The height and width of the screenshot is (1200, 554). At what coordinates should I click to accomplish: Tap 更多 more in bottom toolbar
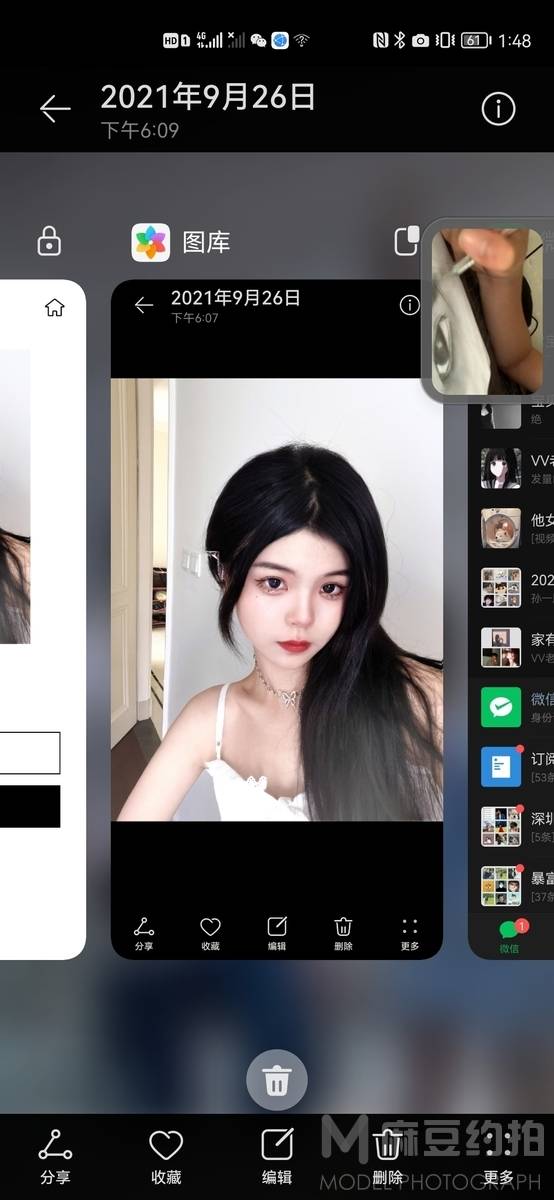(x=498, y=1157)
